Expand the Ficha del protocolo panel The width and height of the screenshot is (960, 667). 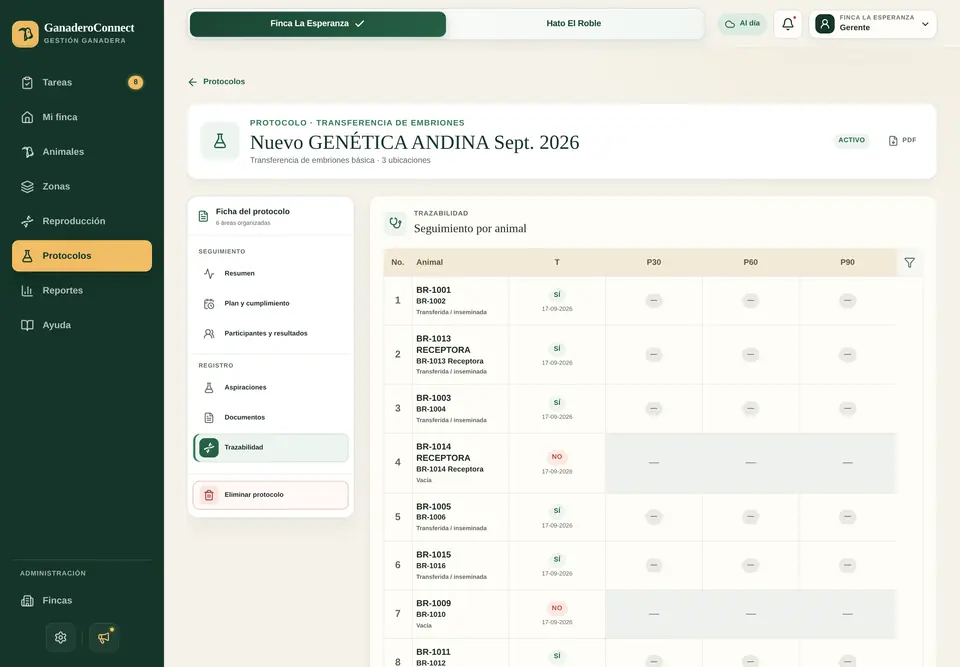pos(271,216)
